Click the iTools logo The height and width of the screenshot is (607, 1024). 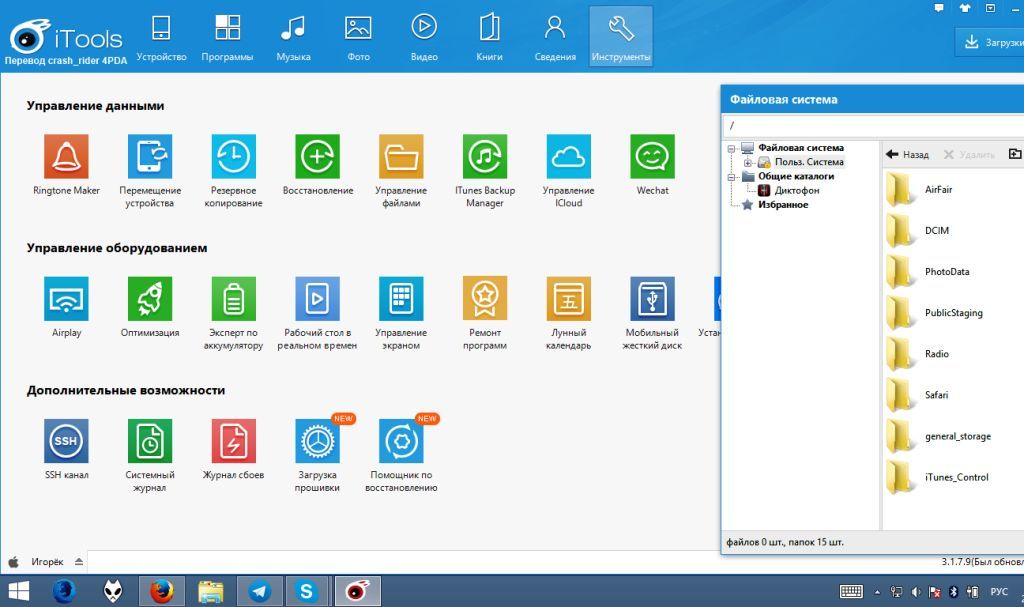point(65,37)
